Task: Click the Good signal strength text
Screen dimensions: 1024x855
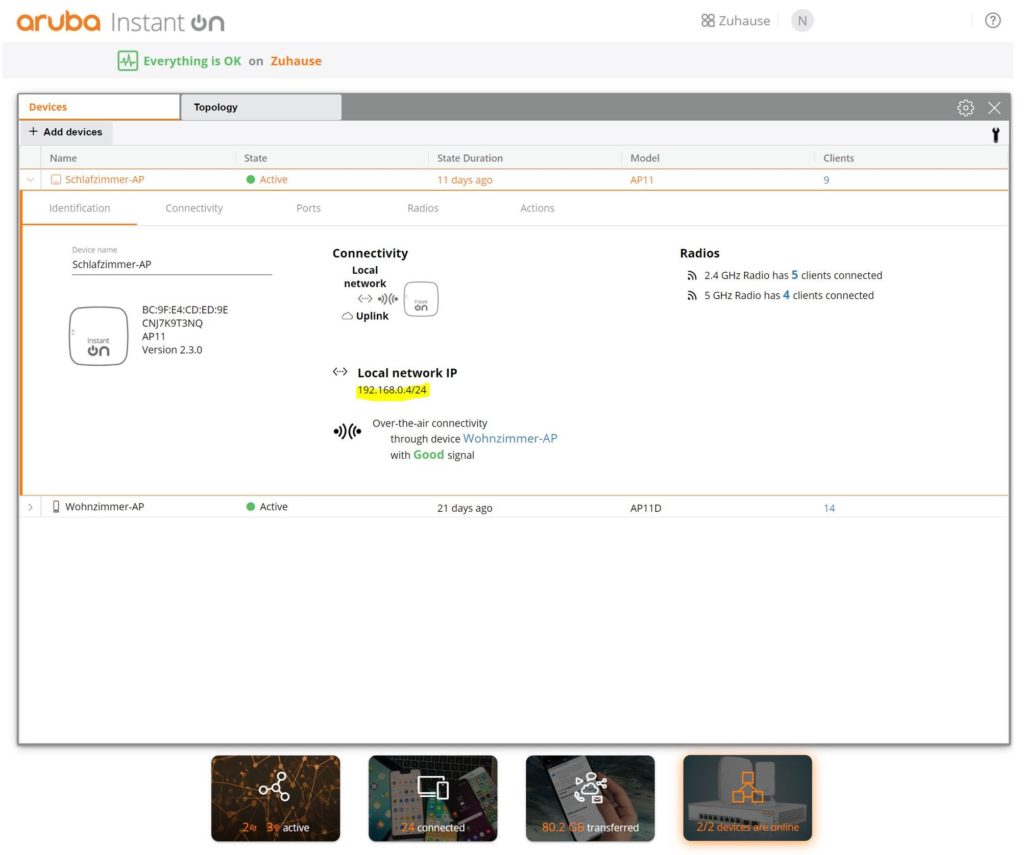Action: point(428,455)
